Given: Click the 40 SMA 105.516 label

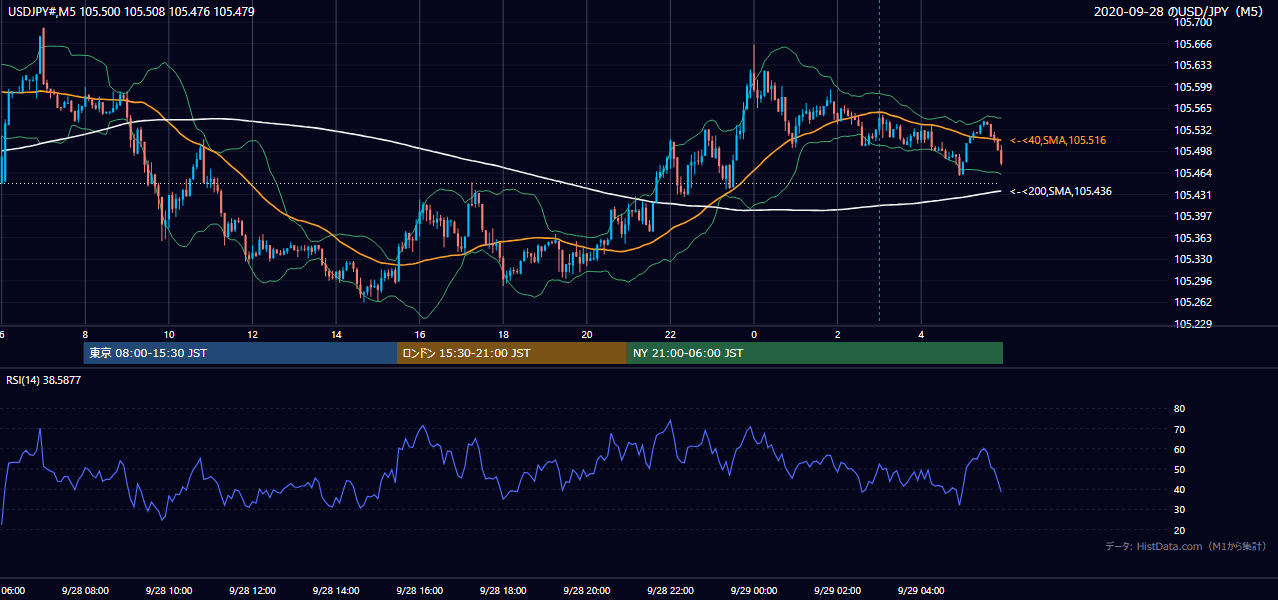Looking at the screenshot, I should tap(1058, 141).
